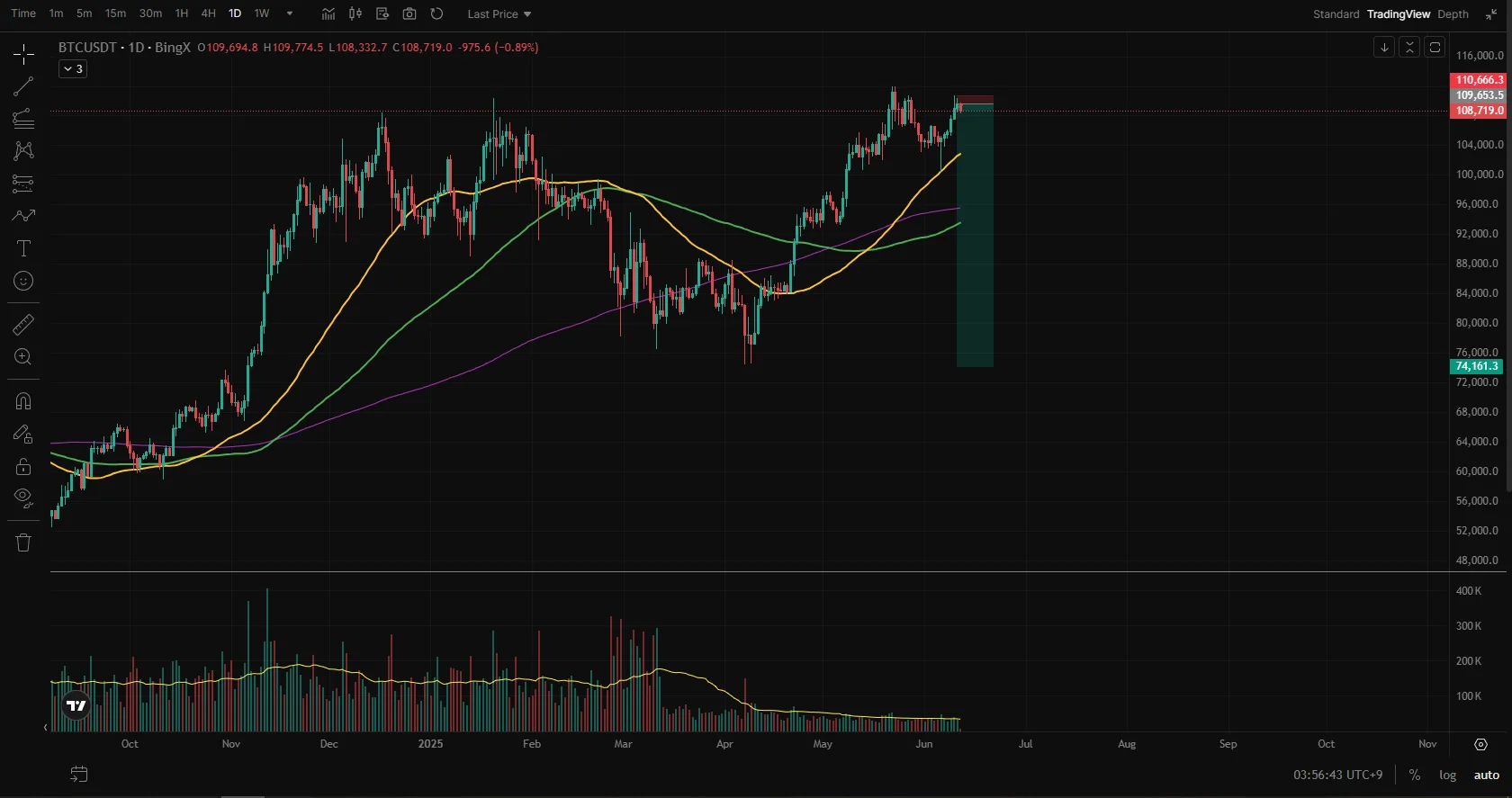This screenshot has width=1512, height=798.
Task: Open the go-to-date calendar icon
Action: point(79,774)
